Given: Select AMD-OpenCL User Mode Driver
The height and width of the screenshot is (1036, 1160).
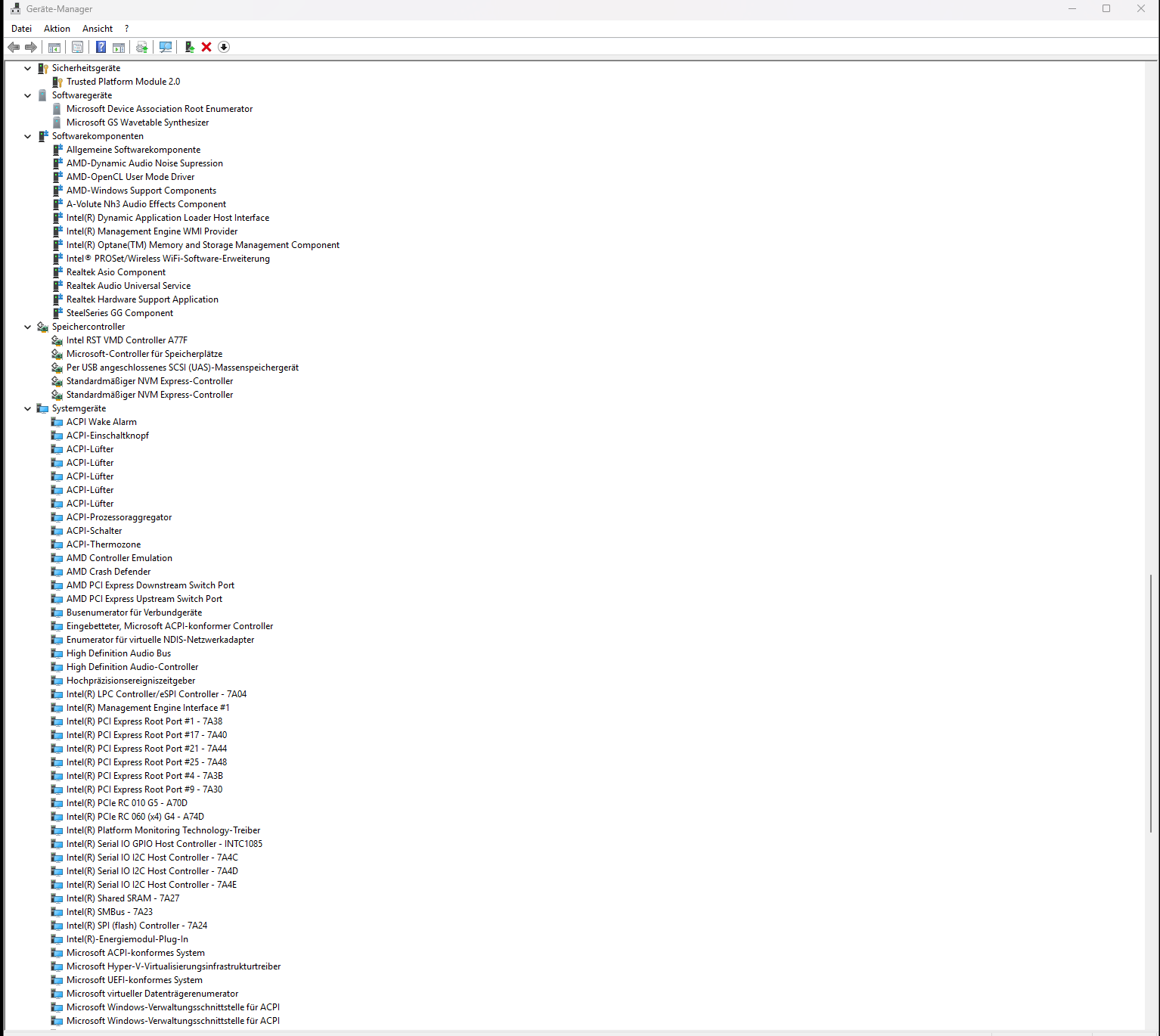Looking at the screenshot, I should pyautogui.click(x=130, y=177).
